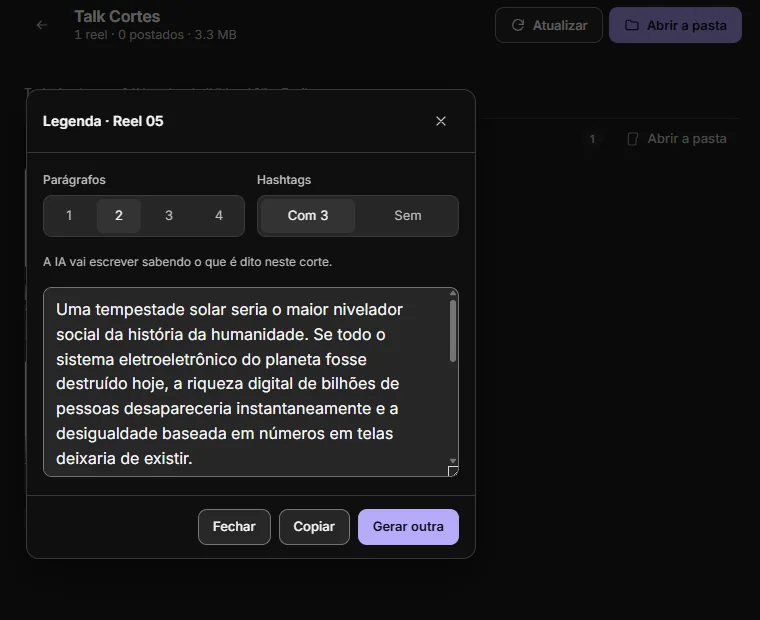Click the Atualizar refresh button
760x620 pixels.
[x=549, y=25]
